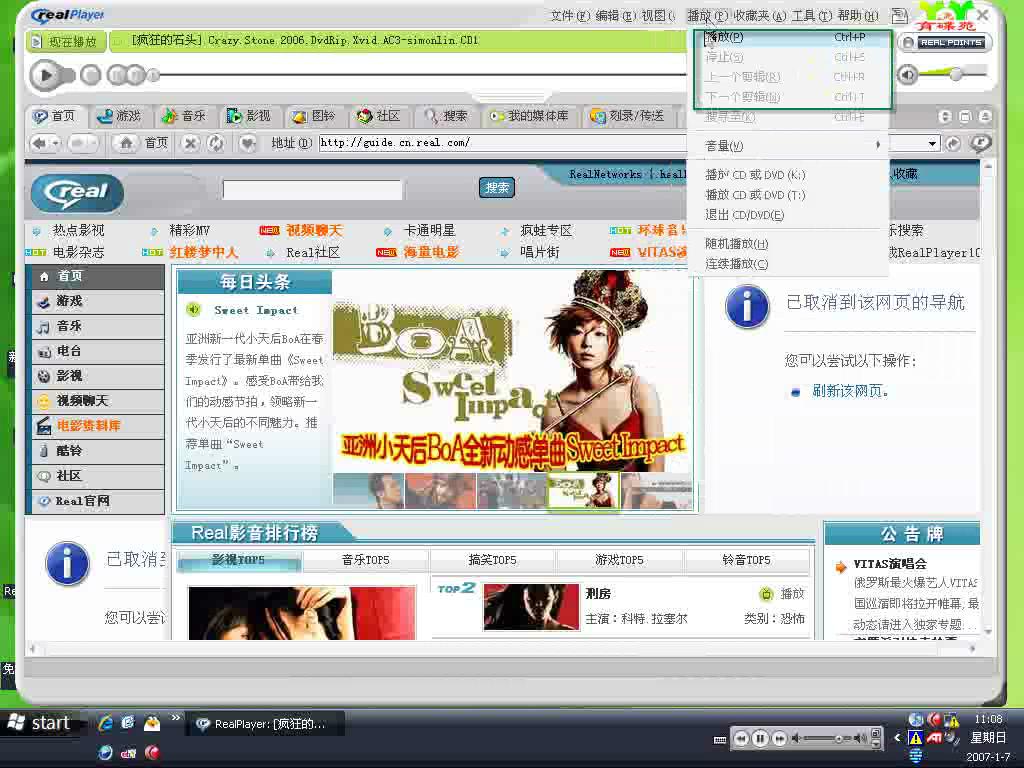1024x768 pixels.
Task: Click the browser back arrow icon
Action: [x=39, y=143]
